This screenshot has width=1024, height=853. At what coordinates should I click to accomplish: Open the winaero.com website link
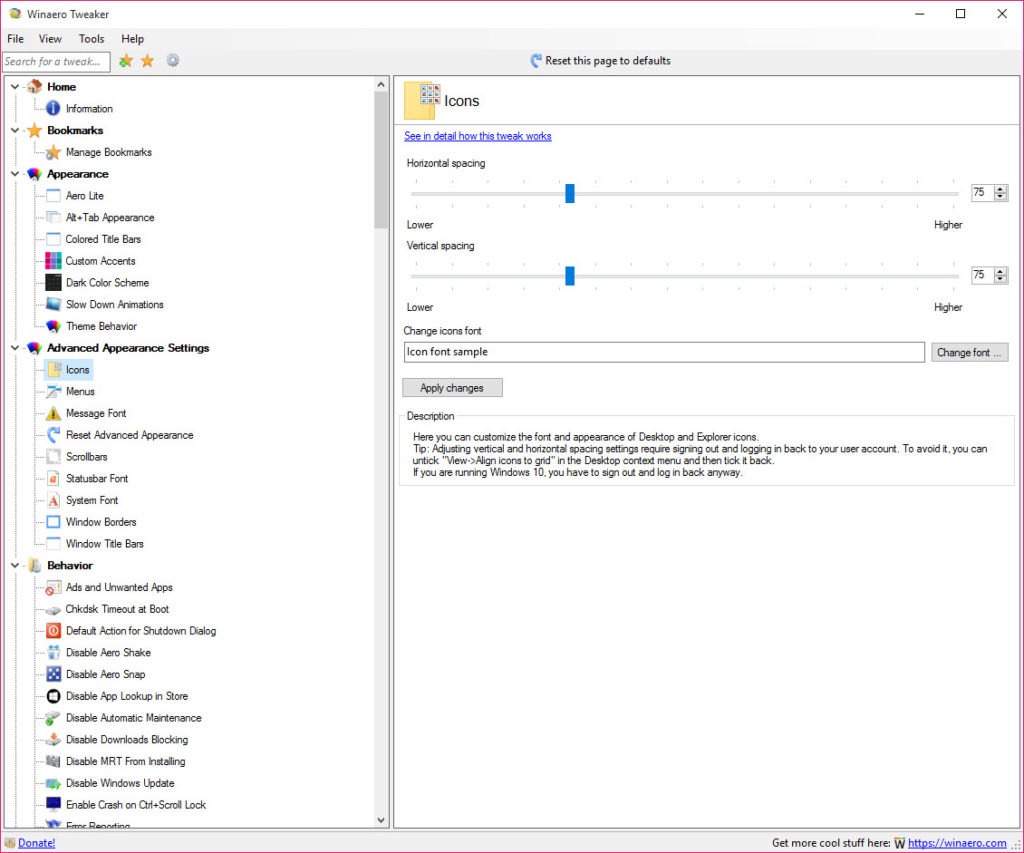click(957, 843)
